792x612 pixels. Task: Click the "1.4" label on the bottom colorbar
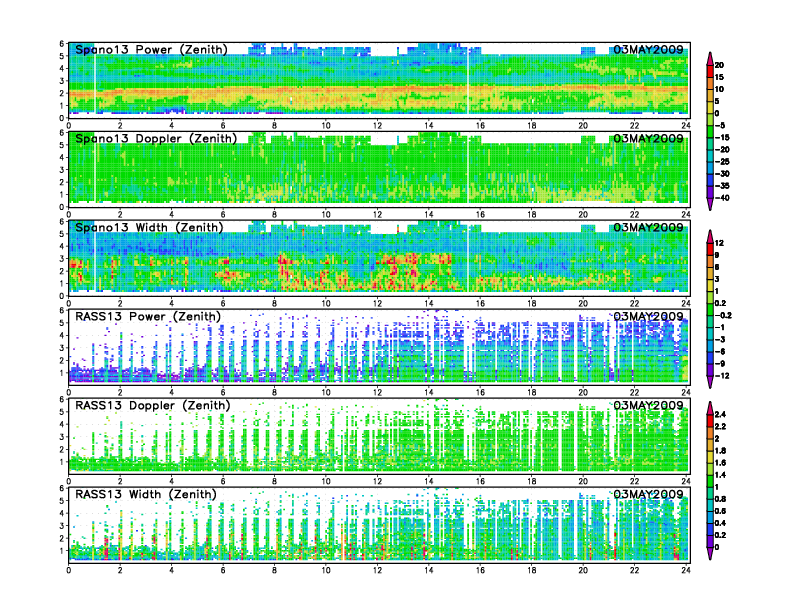point(721,475)
